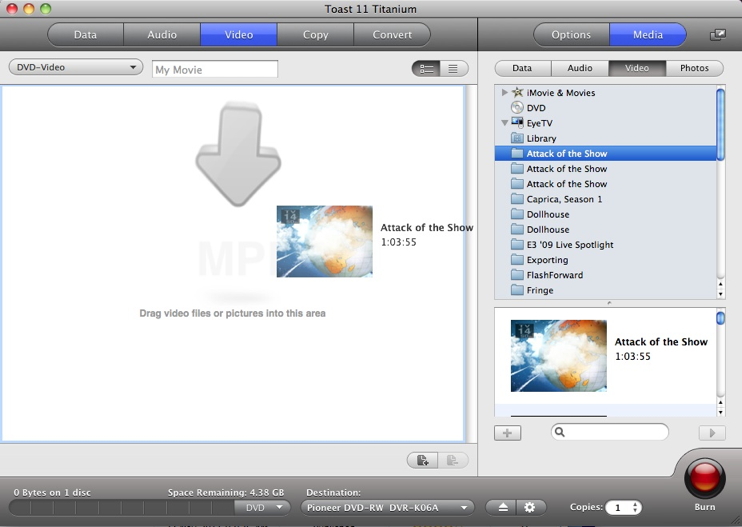Open the Caprica, Season 1 folder
This screenshot has height=527, width=742.
coord(605,199)
